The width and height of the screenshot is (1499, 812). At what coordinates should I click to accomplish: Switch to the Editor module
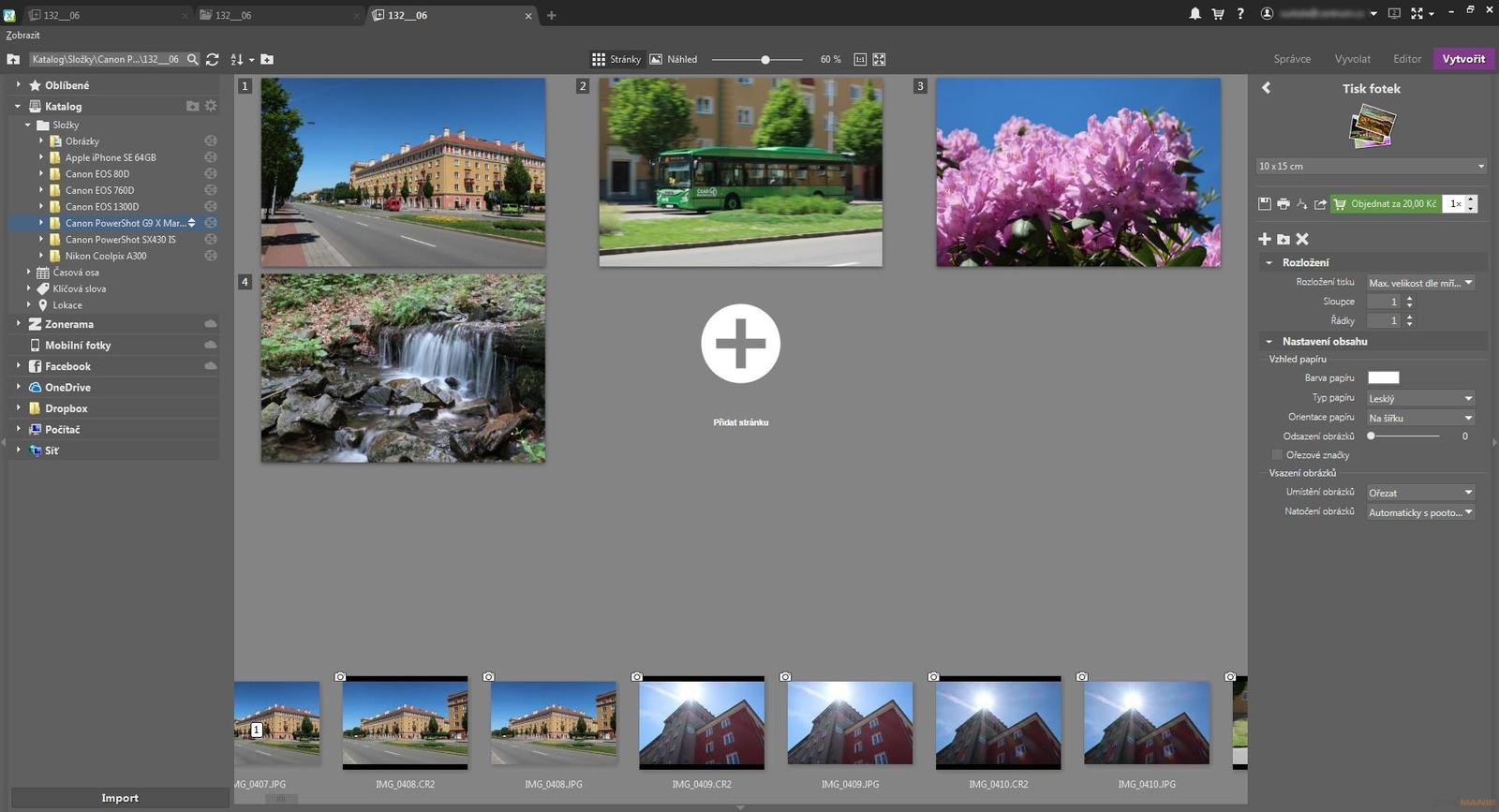point(1407,59)
